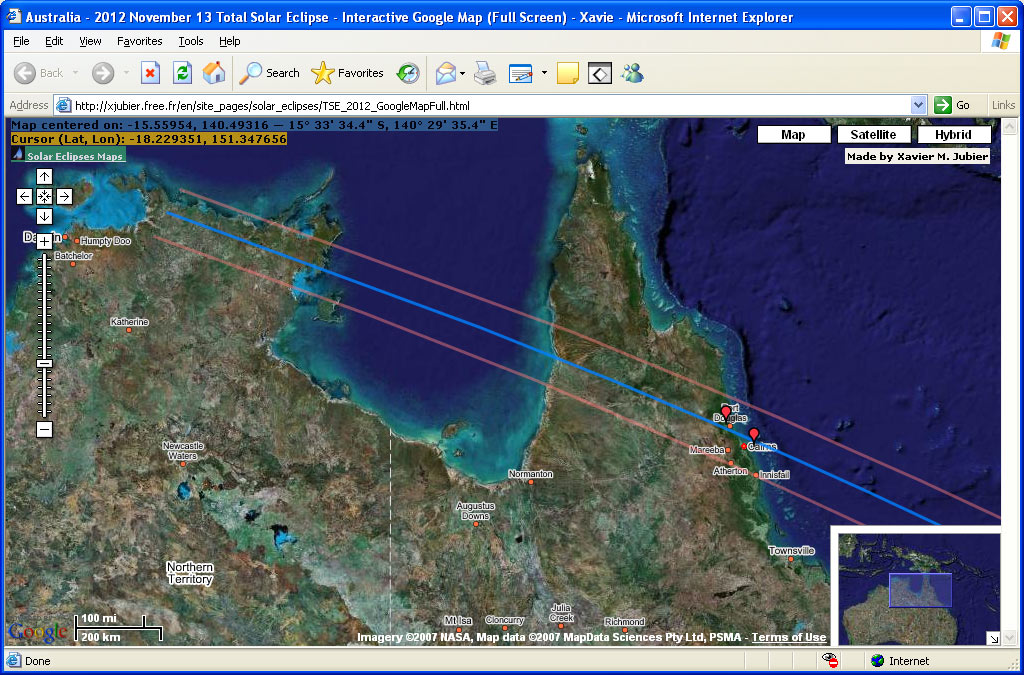Viewport: 1024px width, 675px height.
Task: Click the zoom slider track near top
Action: point(44,261)
